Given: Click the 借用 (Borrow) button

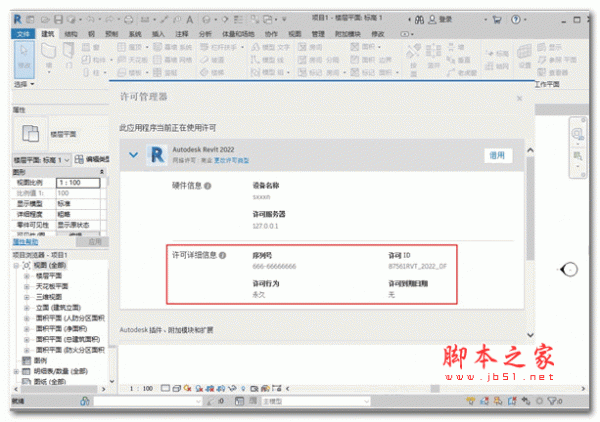Looking at the screenshot, I should click(x=497, y=155).
